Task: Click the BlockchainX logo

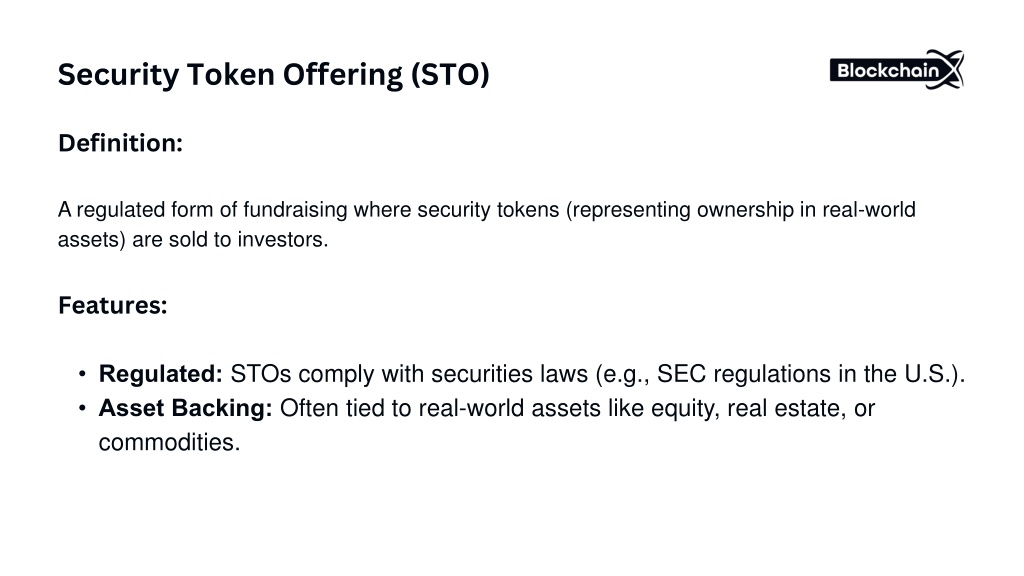Action: pyautogui.click(x=897, y=69)
